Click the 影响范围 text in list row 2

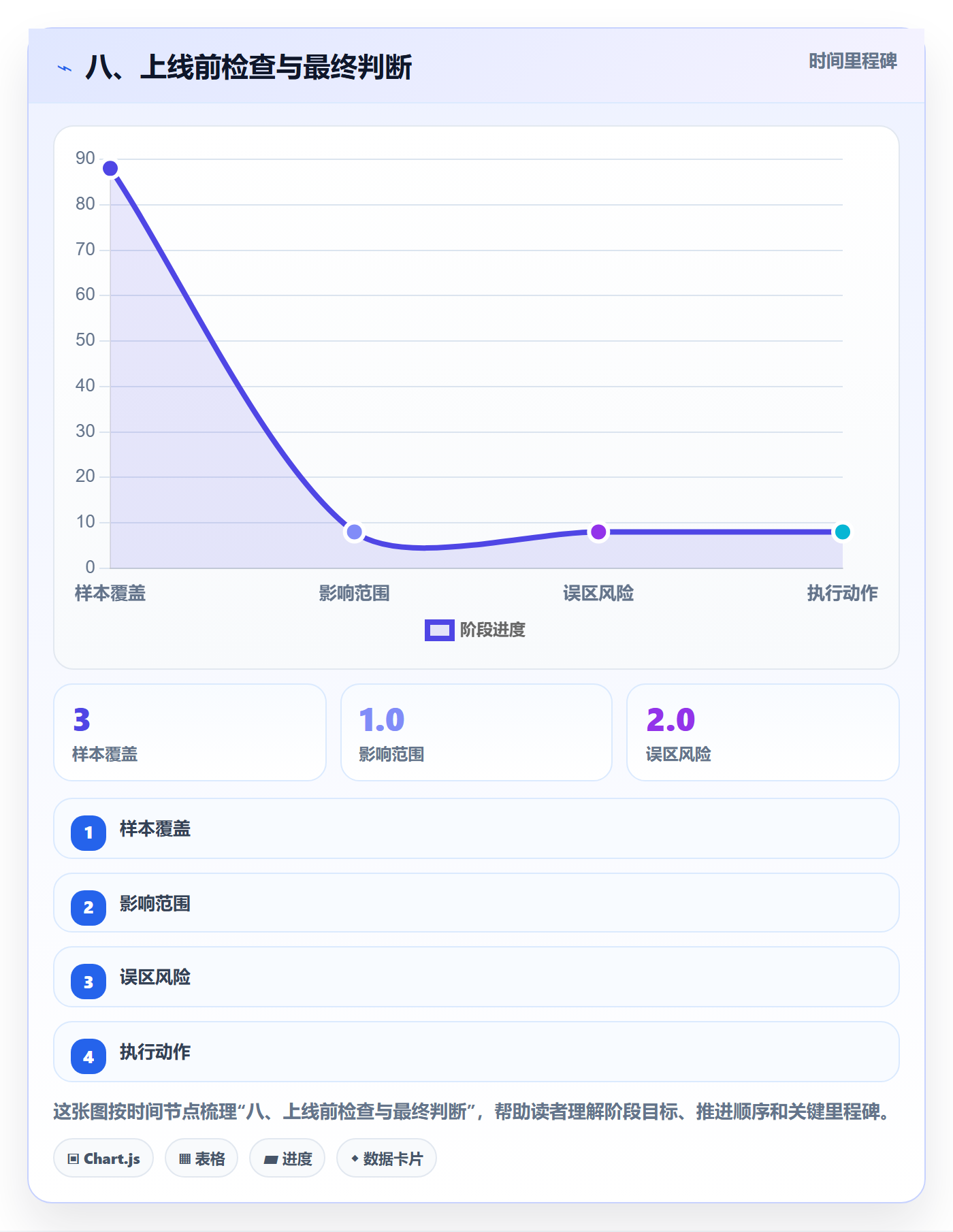(x=155, y=904)
